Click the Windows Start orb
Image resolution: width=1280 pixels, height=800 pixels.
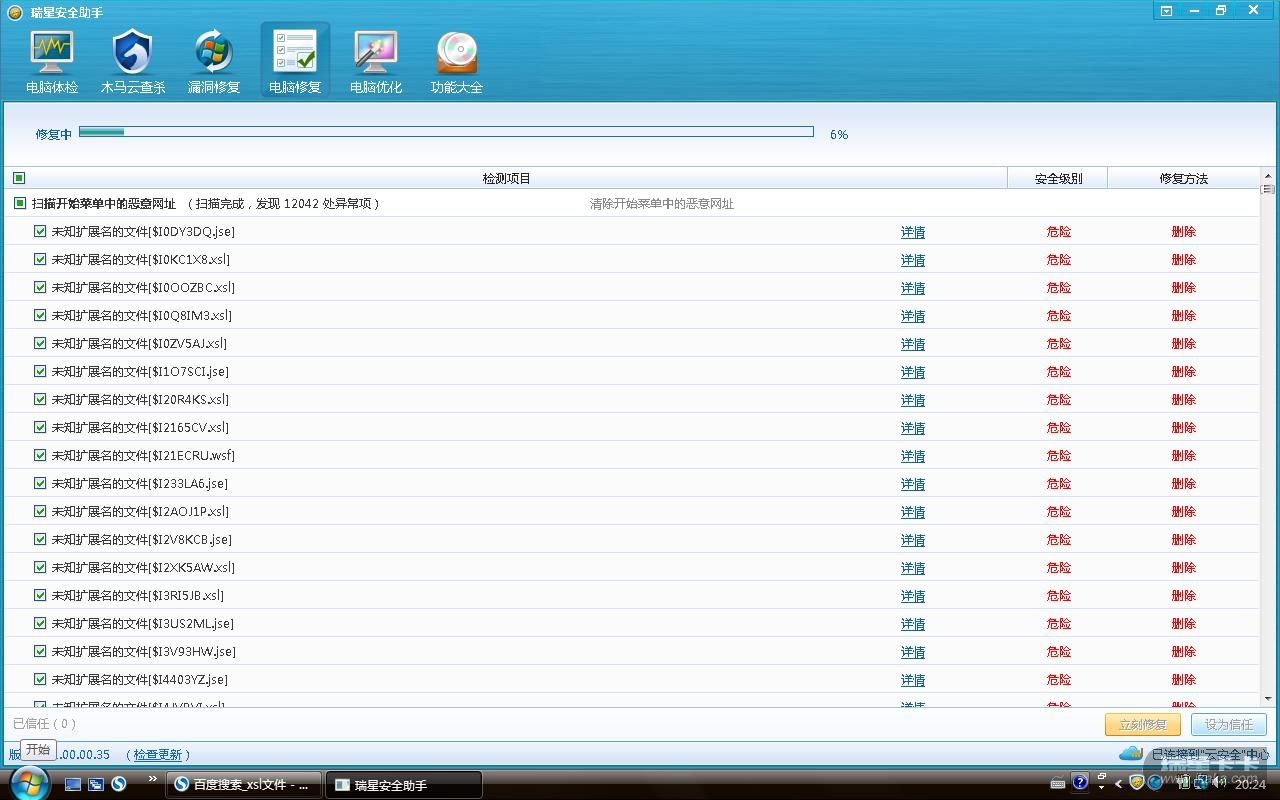pos(27,783)
